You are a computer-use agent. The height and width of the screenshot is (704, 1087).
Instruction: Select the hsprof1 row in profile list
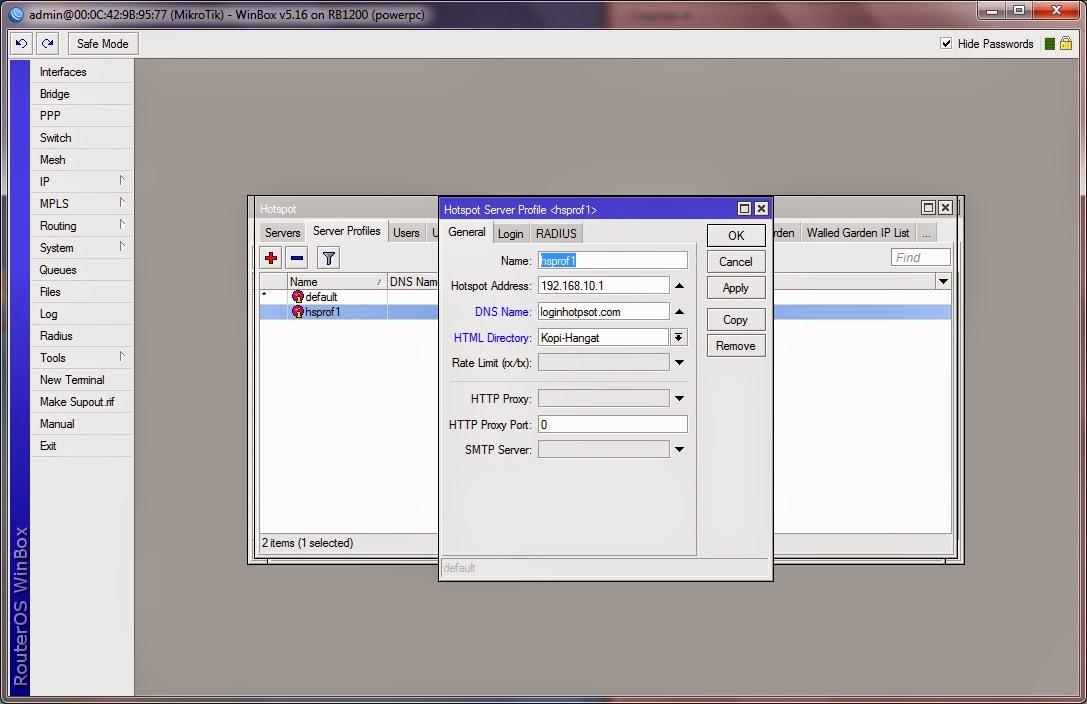point(349,312)
